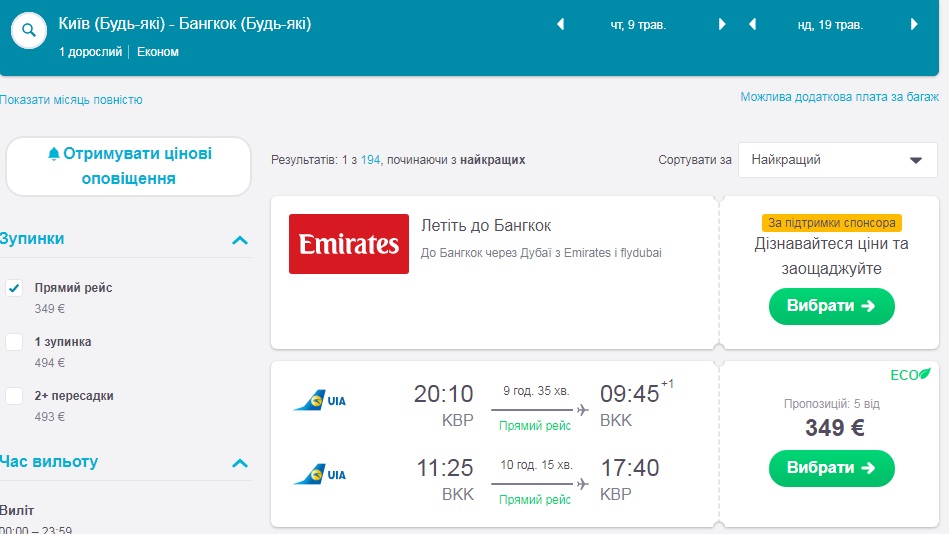The width and height of the screenshot is (949, 534).
Task: Go to previous departure date arrow
Action: coord(560,25)
